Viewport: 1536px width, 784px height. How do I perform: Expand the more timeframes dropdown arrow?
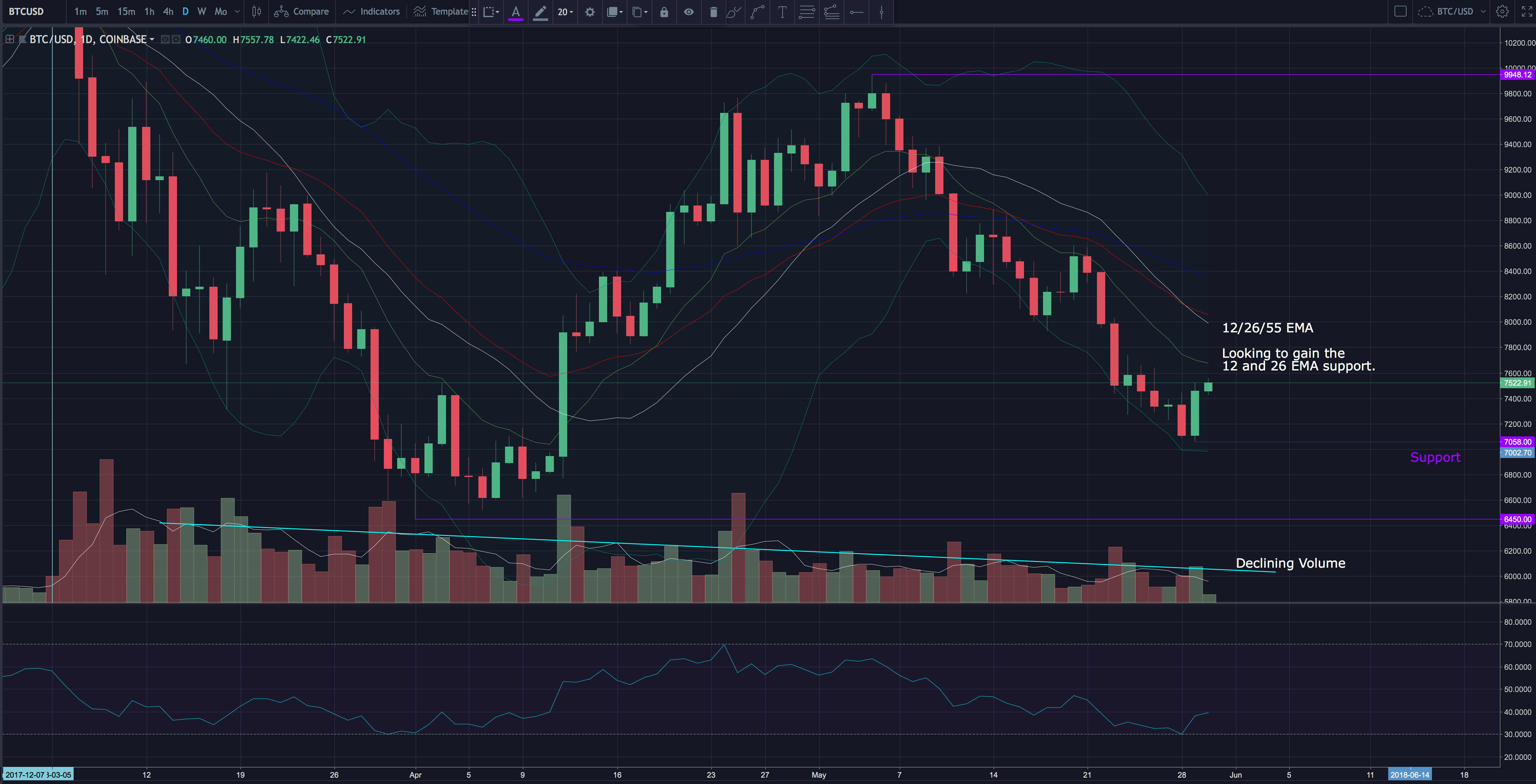[x=237, y=11]
